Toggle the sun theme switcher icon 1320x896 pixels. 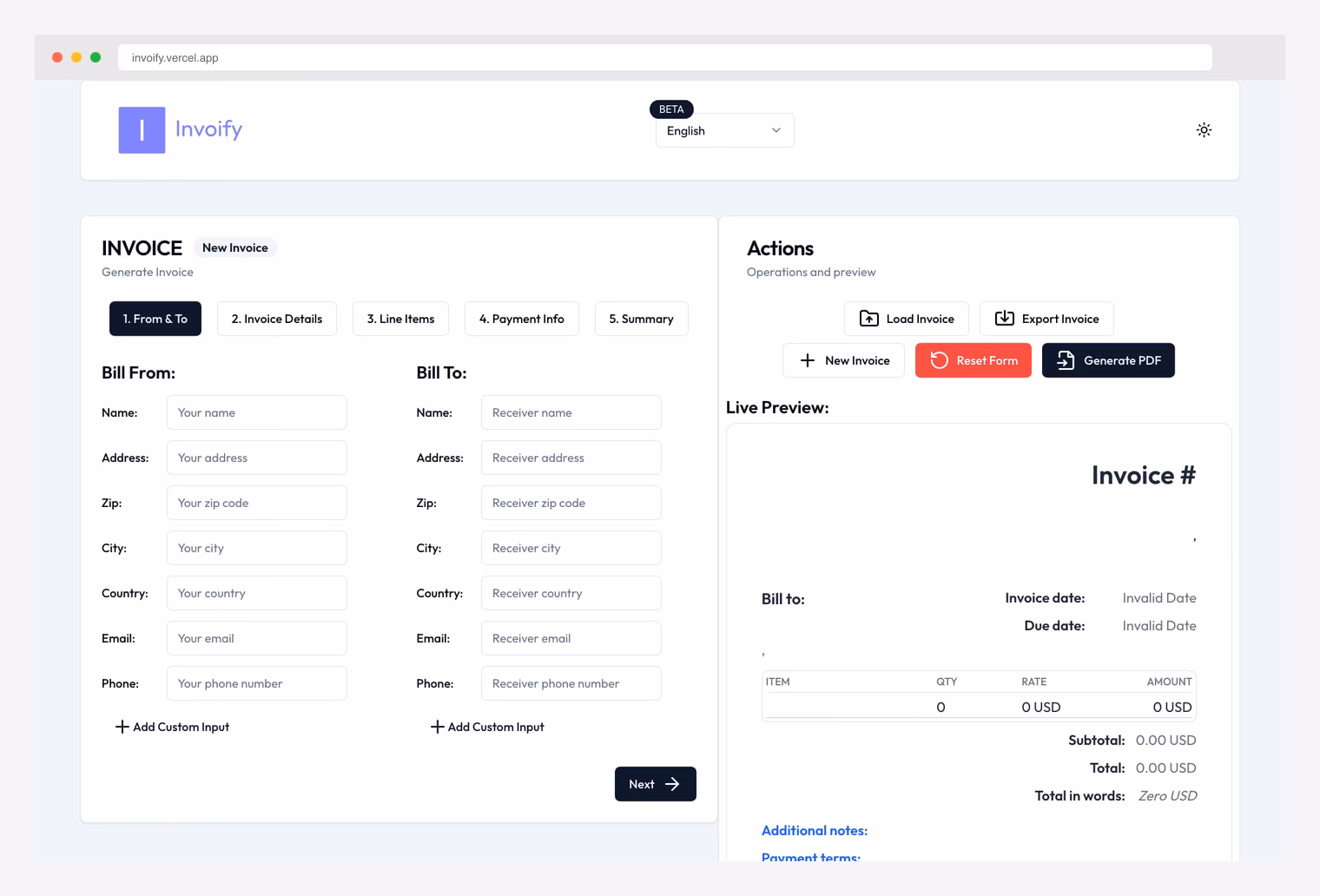point(1204,130)
